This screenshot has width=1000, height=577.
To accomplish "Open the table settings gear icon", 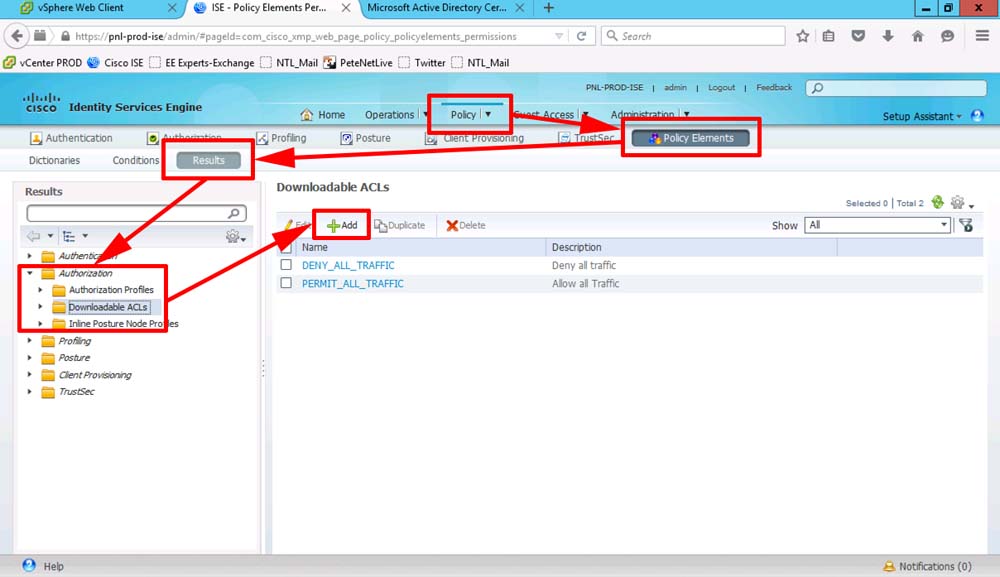I will point(957,203).
